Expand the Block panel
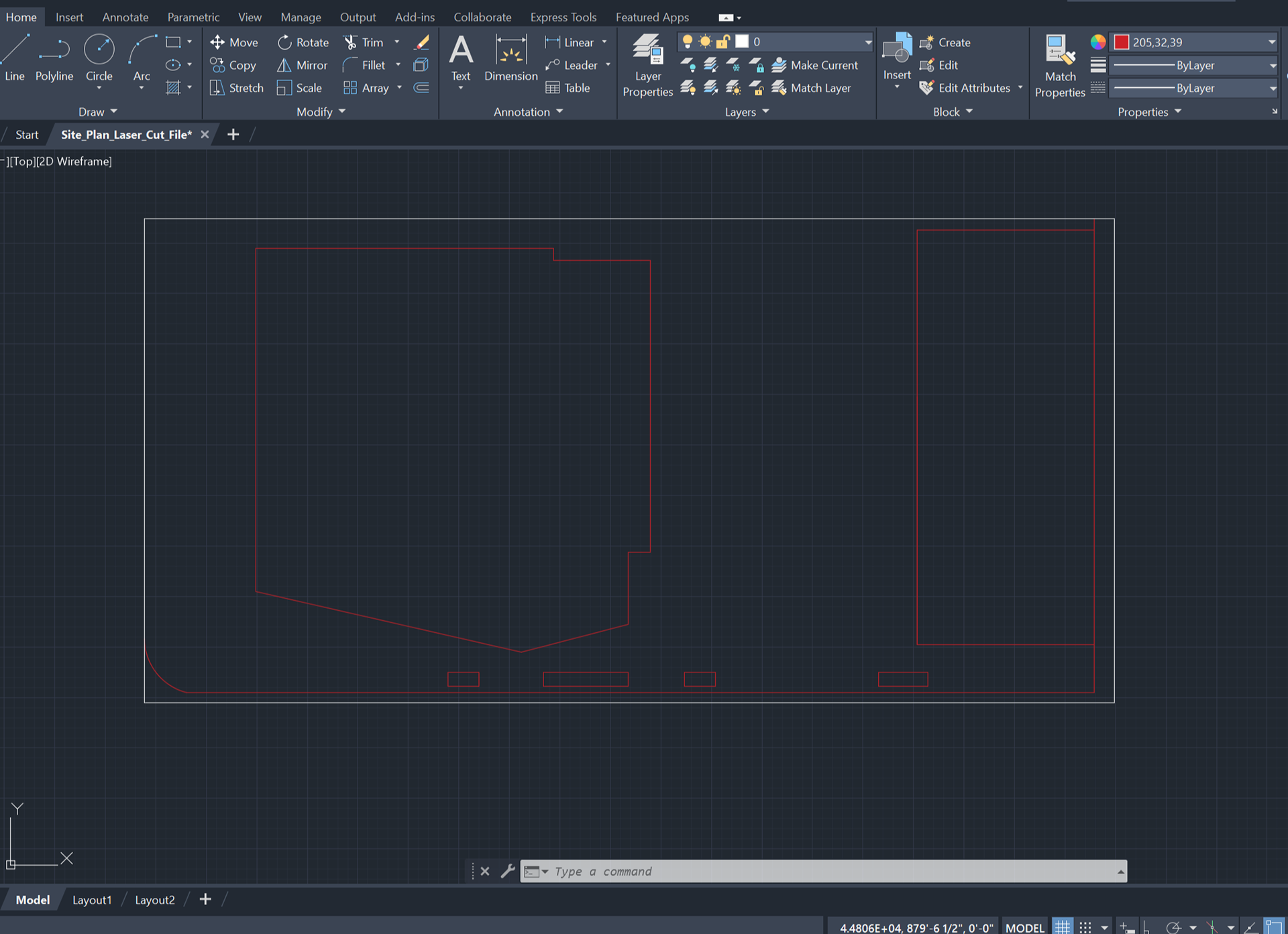Image resolution: width=1288 pixels, height=934 pixels. coord(953,112)
